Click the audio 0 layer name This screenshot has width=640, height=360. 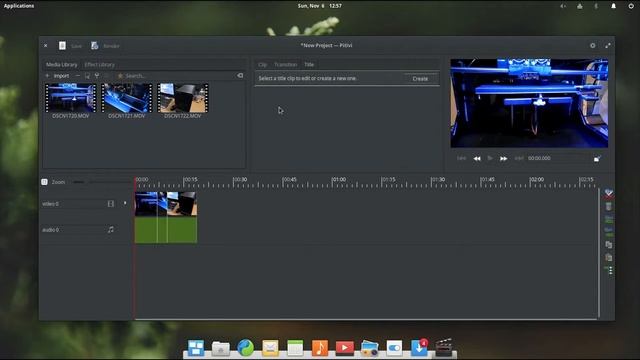coord(51,230)
